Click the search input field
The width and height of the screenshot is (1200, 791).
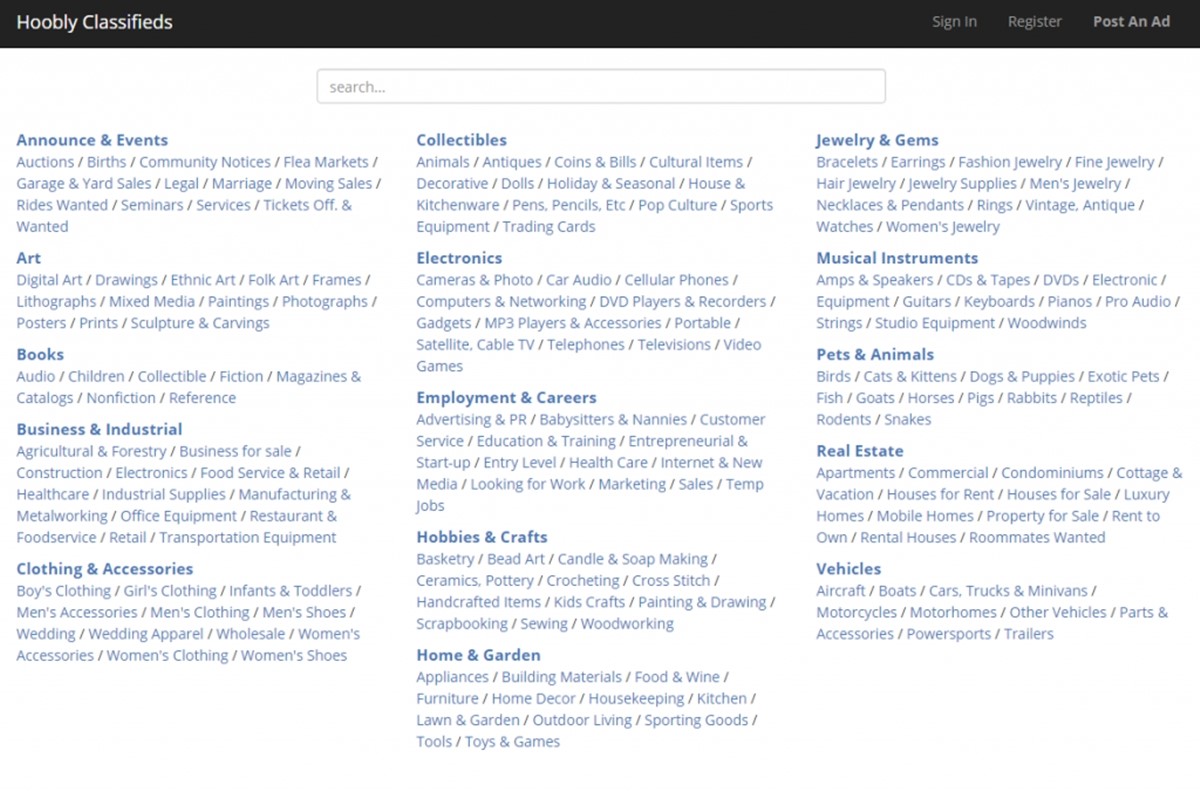click(x=600, y=87)
